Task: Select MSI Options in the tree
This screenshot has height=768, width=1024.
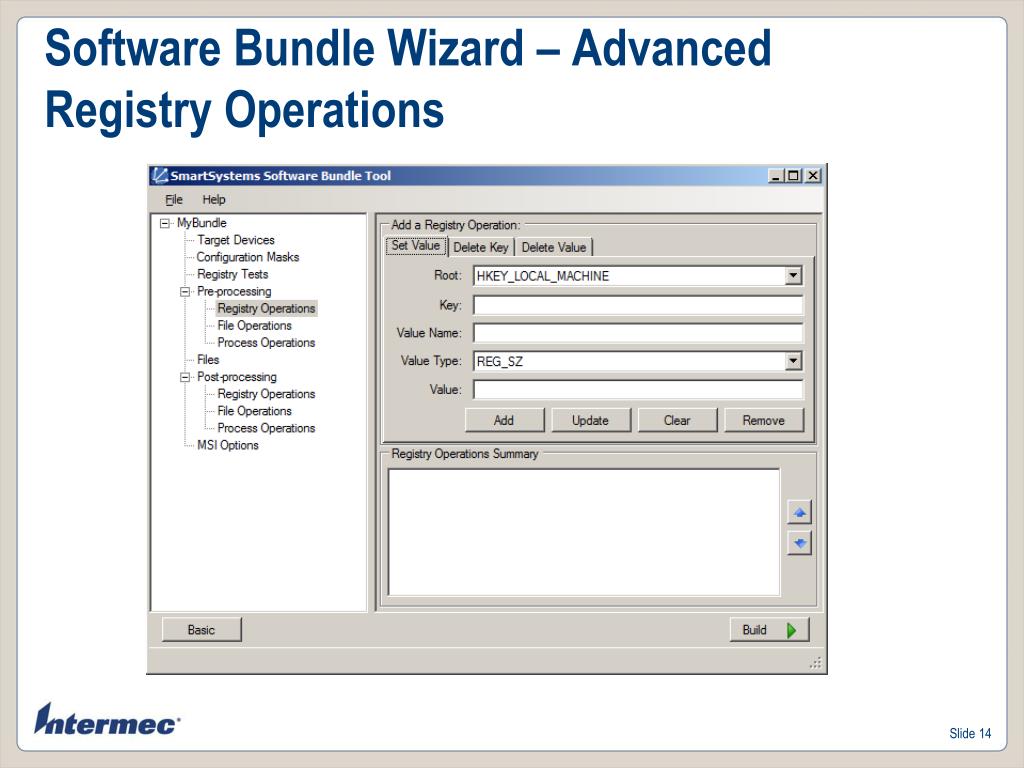Action: coord(228,445)
